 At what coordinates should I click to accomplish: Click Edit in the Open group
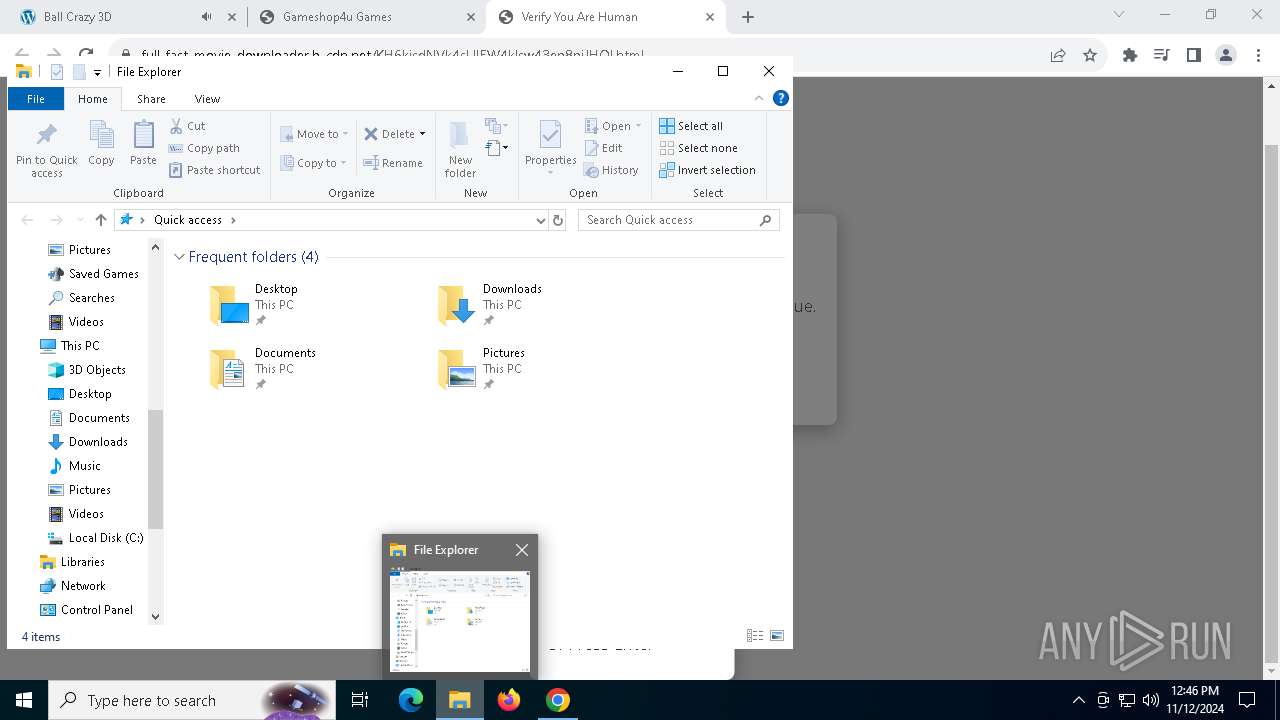tap(604, 148)
